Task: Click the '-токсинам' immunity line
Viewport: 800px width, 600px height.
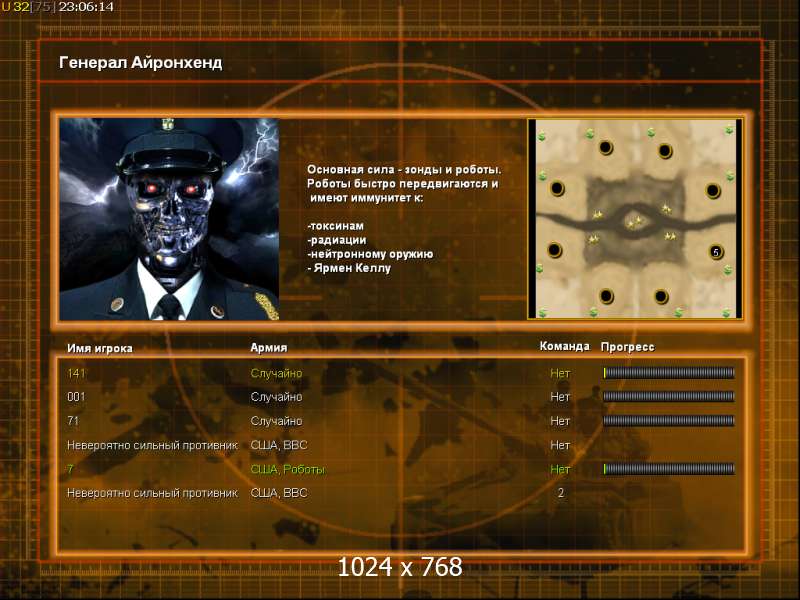Action: click(336, 226)
